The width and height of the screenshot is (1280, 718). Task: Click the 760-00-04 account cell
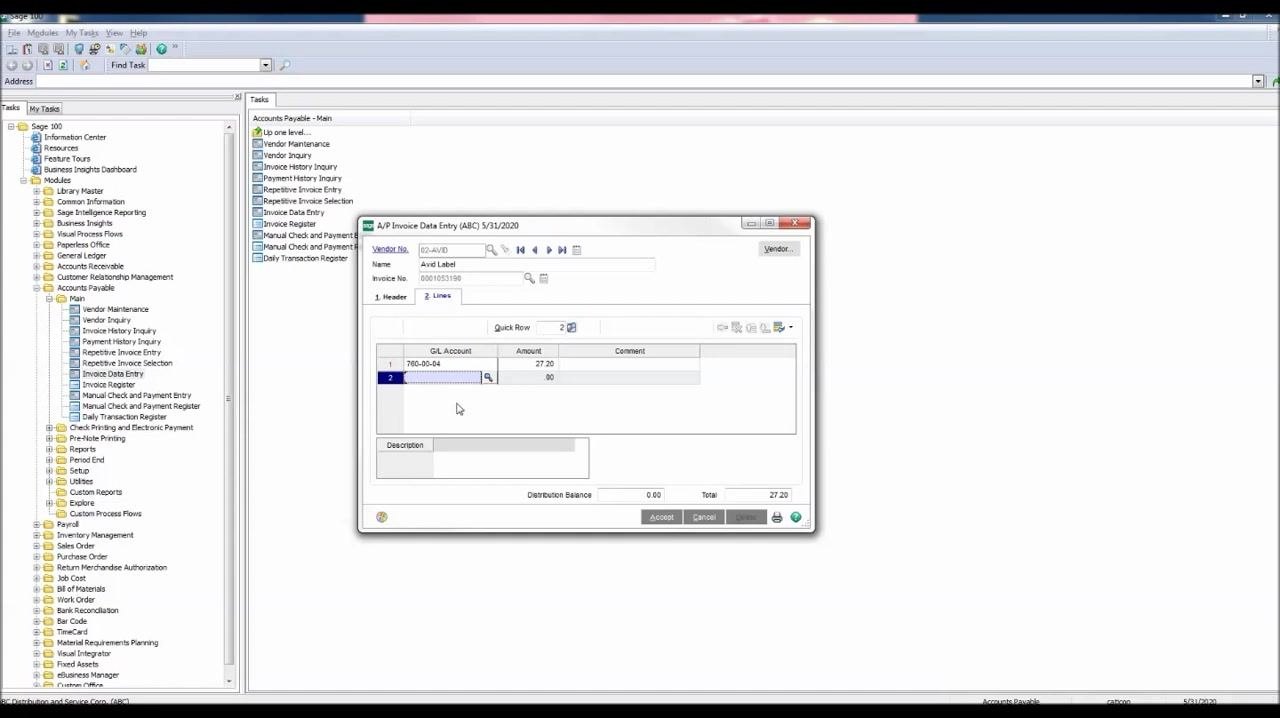coord(450,364)
